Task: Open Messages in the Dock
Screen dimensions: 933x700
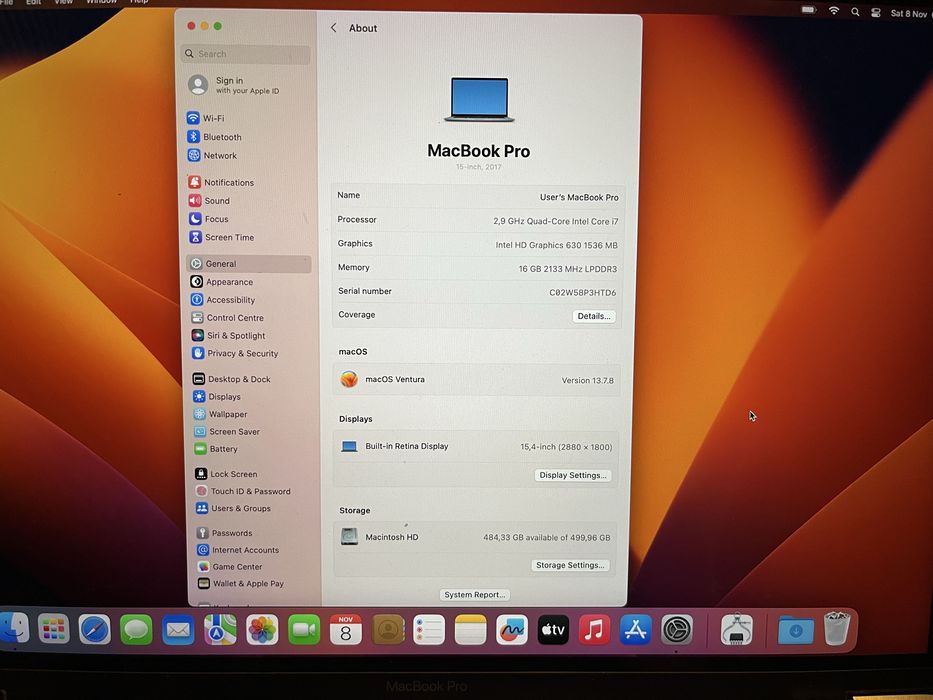Action: 136,630
